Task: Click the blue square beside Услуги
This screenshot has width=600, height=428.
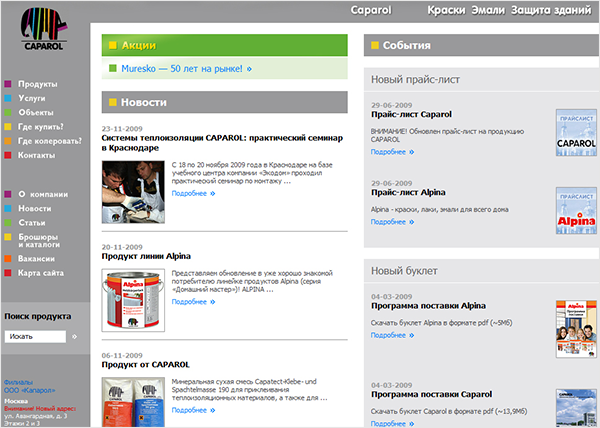Action: pos(8,98)
